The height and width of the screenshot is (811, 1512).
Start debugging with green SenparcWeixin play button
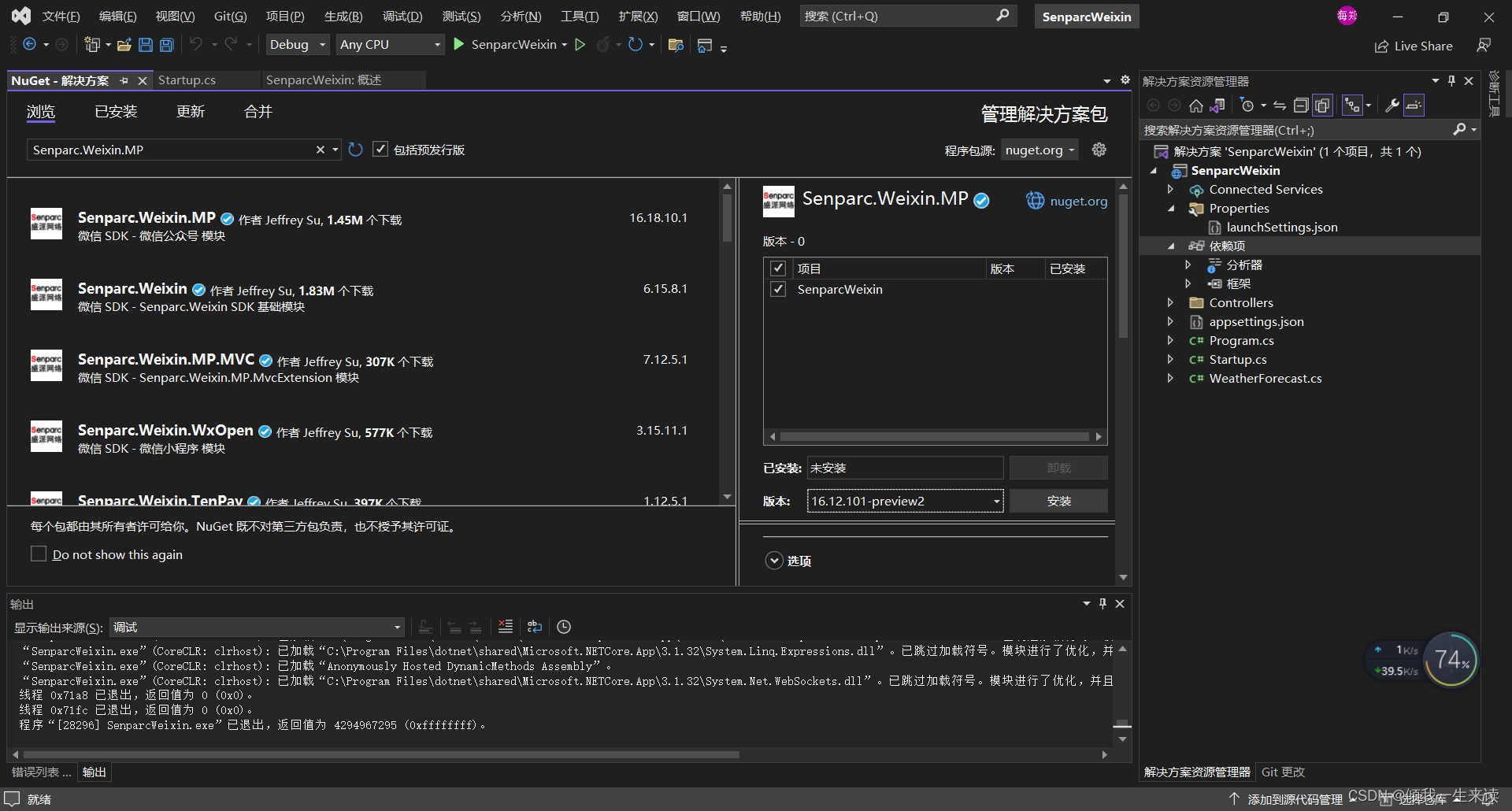pos(459,45)
